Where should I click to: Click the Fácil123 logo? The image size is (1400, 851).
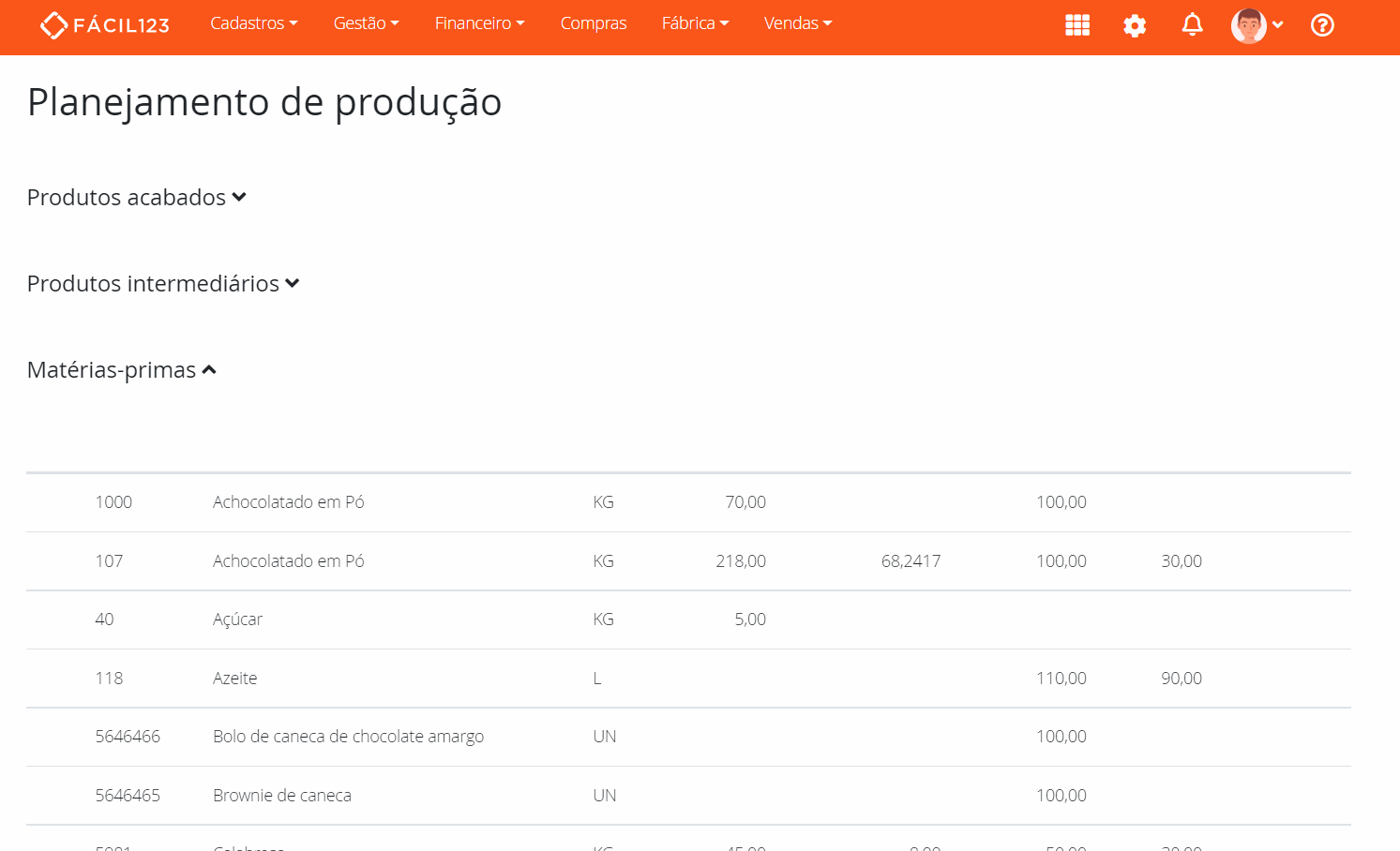click(x=103, y=25)
